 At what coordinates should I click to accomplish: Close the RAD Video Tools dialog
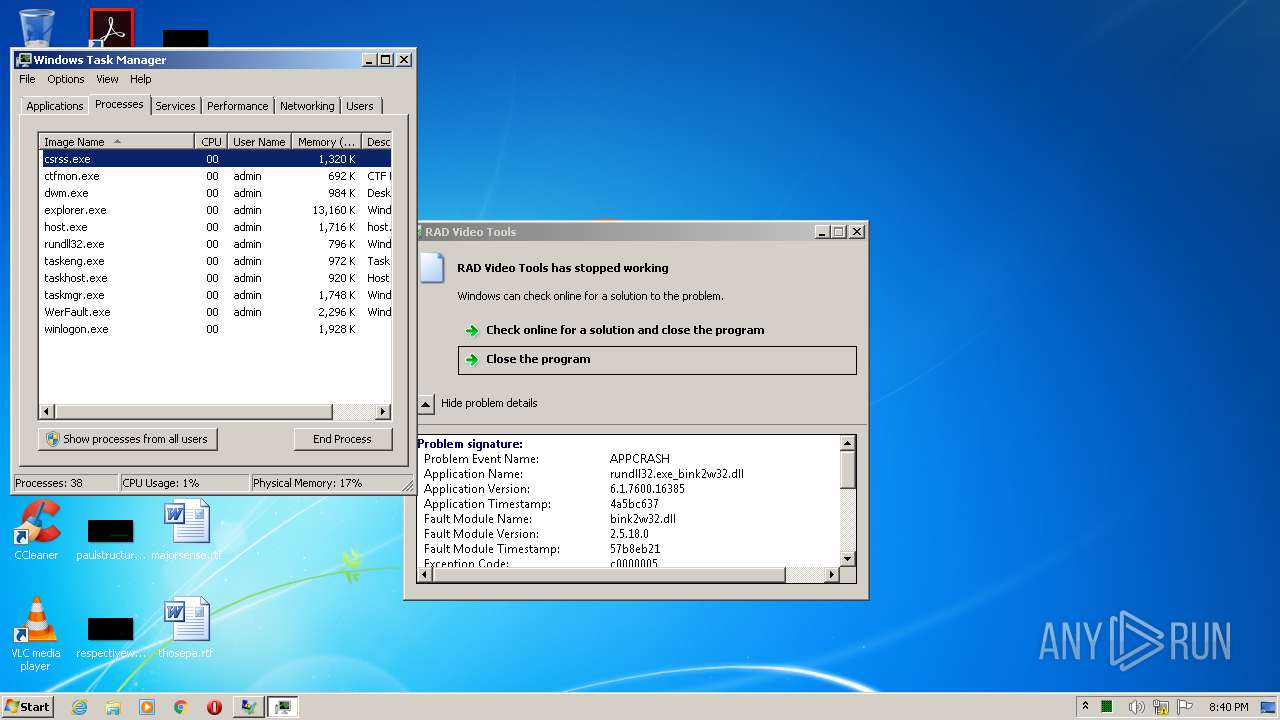[856, 232]
